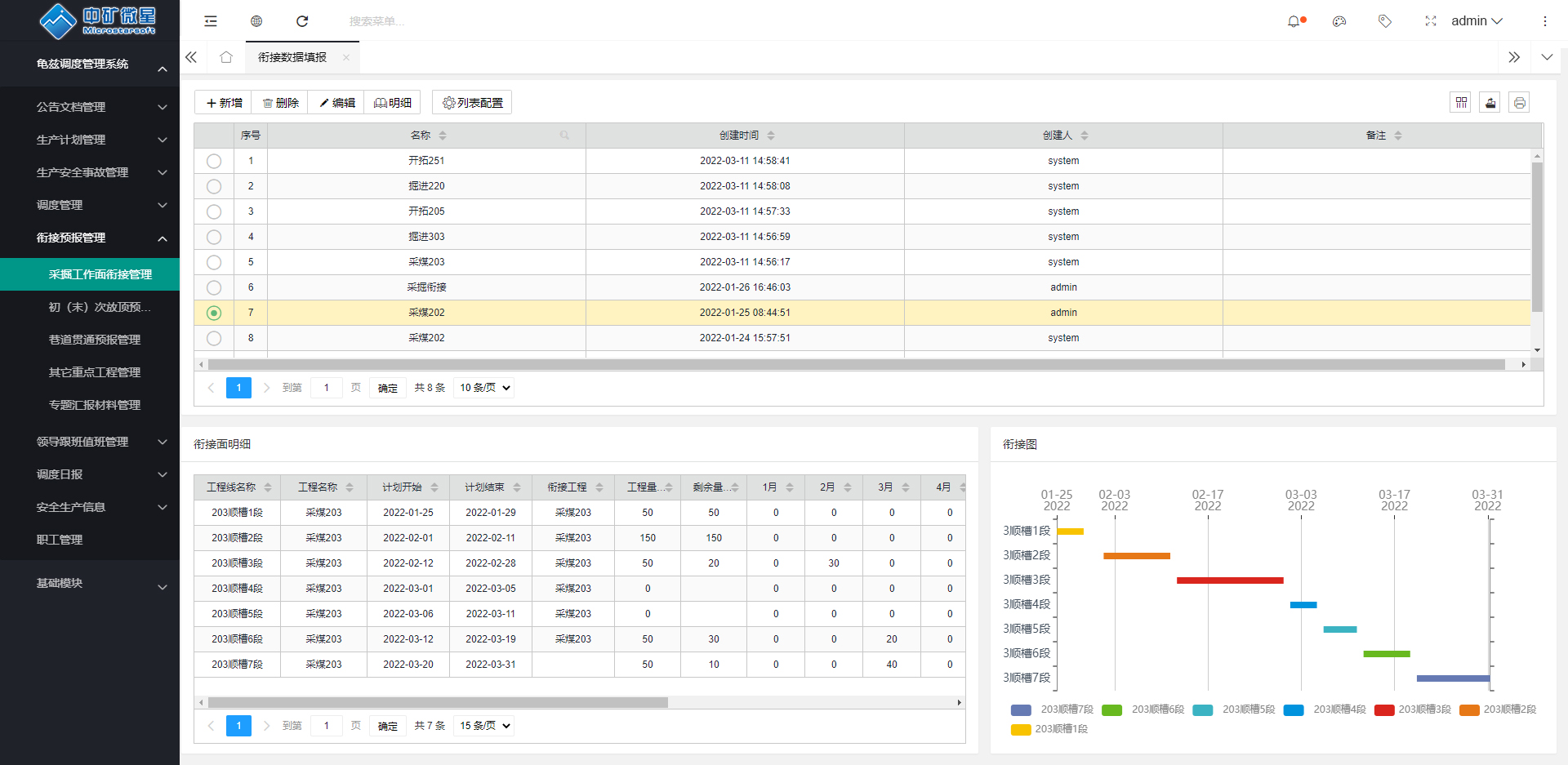This screenshot has height=765, width=1568.
Task: Toggle the sidebar collapse menu icon
Action: [211, 21]
